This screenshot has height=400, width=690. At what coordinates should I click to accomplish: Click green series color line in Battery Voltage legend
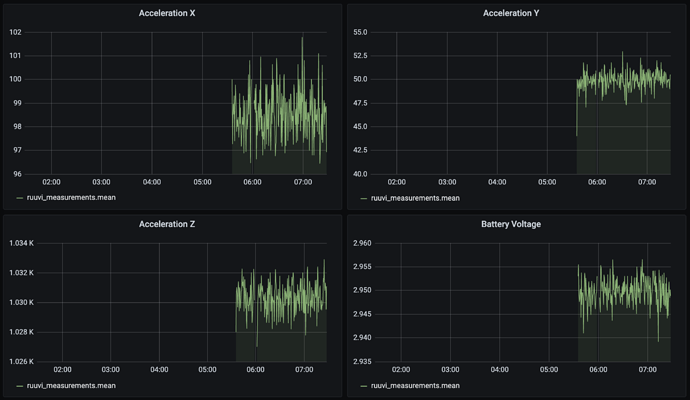(x=363, y=386)
